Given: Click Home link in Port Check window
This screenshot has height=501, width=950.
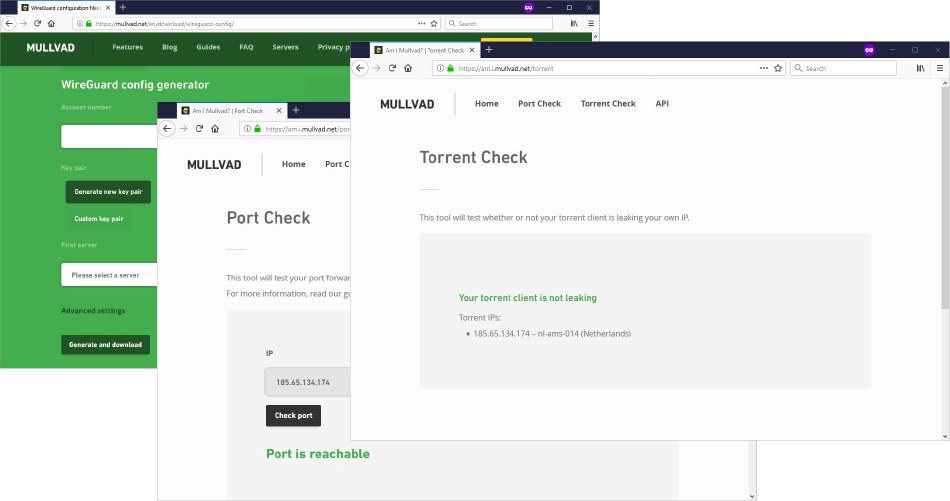Looking at the screenshot, I should [293, 164].
